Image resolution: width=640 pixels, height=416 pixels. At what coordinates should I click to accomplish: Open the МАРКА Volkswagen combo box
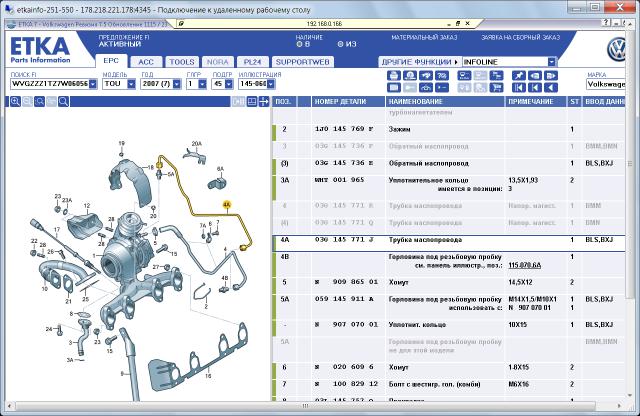(x=606, y=84)
